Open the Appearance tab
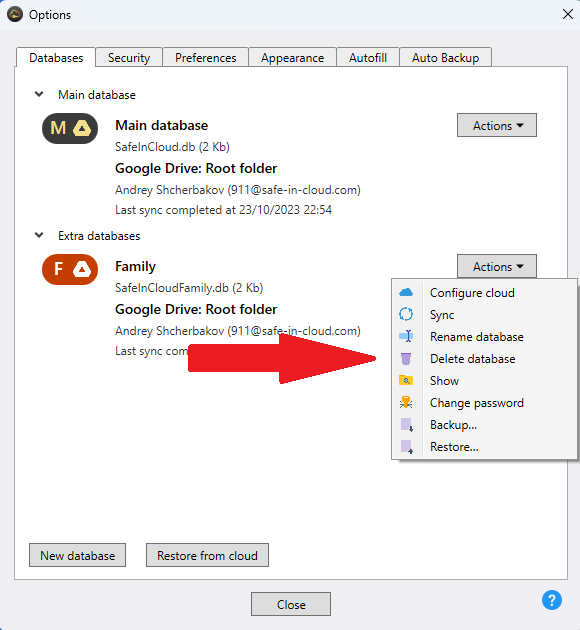The width and height of the screenshot is (580, 630). coord(292,57)
